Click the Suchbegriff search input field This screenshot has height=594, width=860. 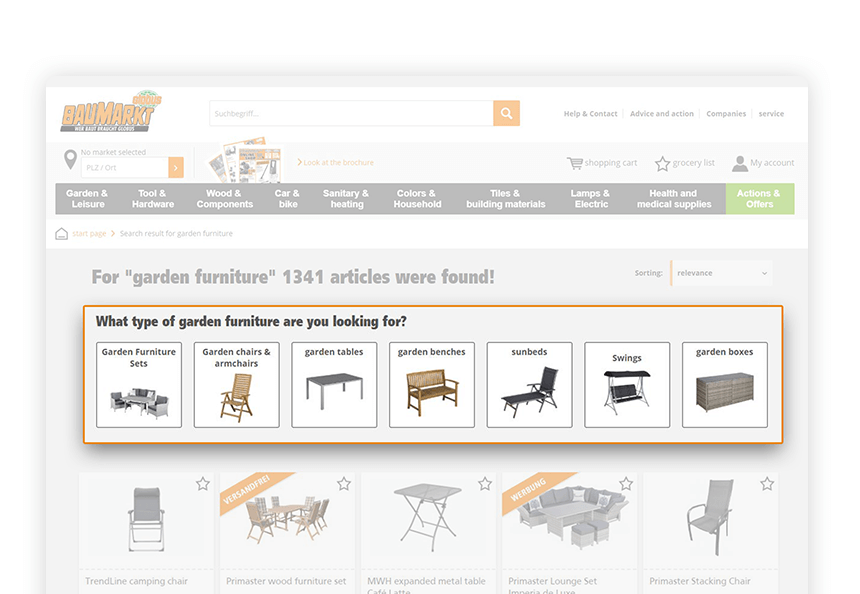point(351,114)
